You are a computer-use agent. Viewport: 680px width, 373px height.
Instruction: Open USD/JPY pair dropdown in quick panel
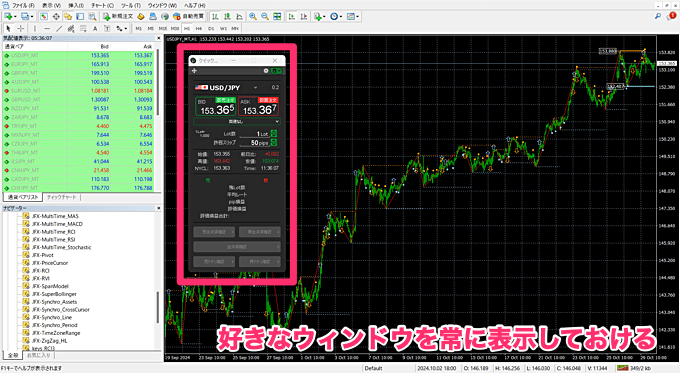click(x=255, y=88)
